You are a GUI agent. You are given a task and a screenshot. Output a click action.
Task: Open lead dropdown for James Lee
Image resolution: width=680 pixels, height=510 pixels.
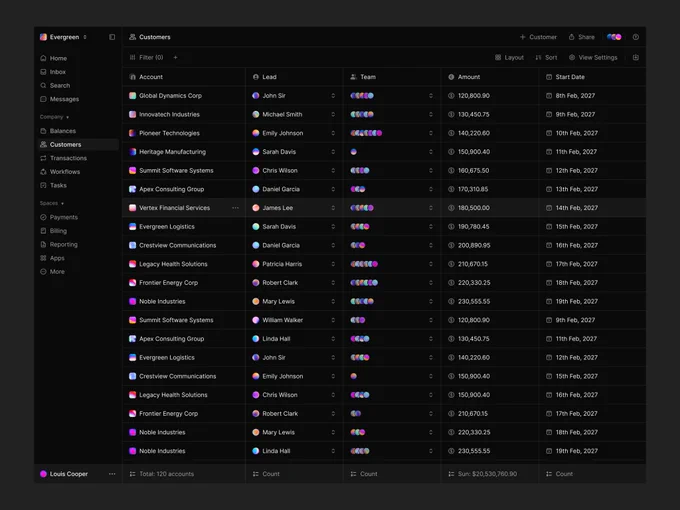(x=333, y=208)
